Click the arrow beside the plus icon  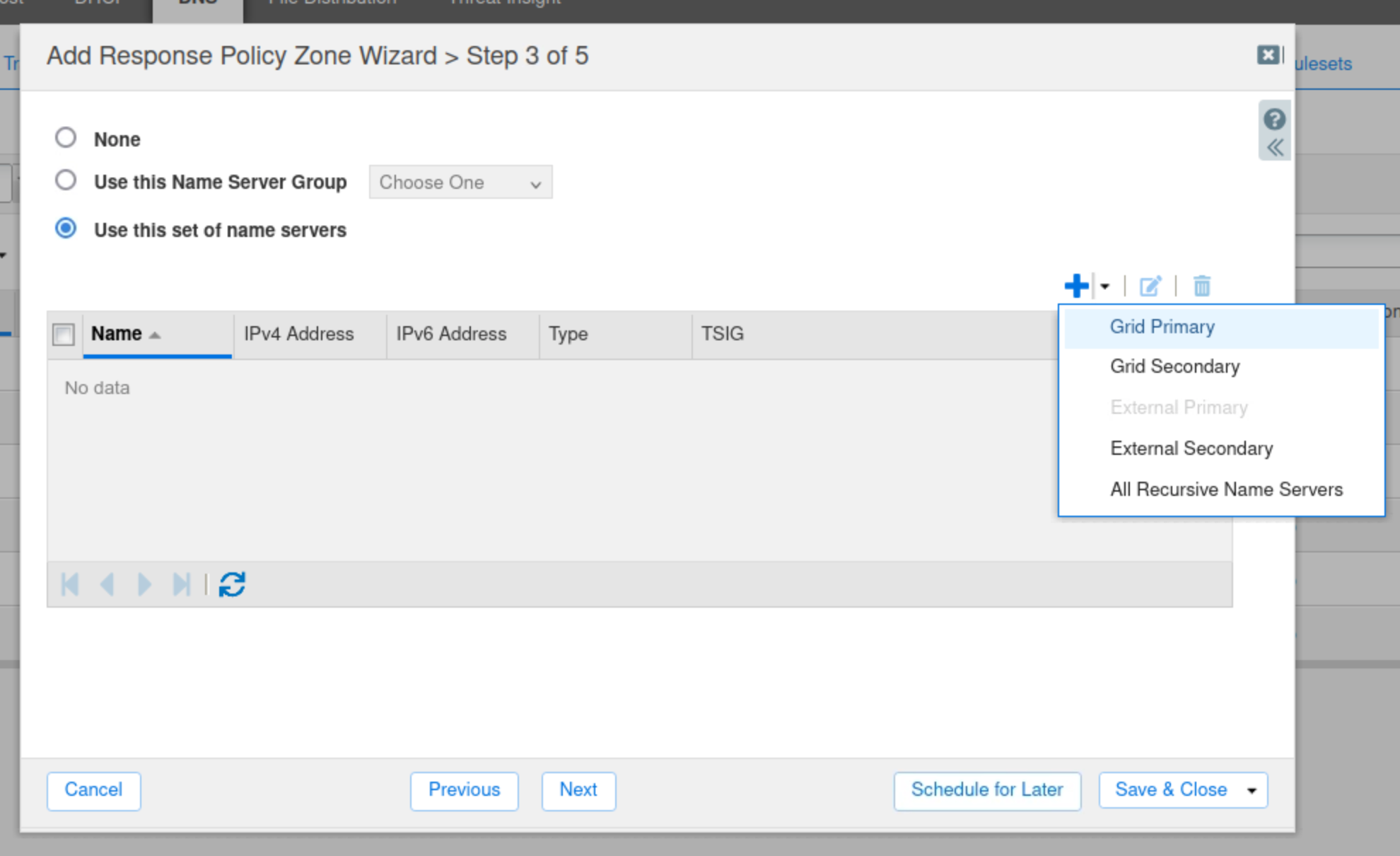(1104, 286)
